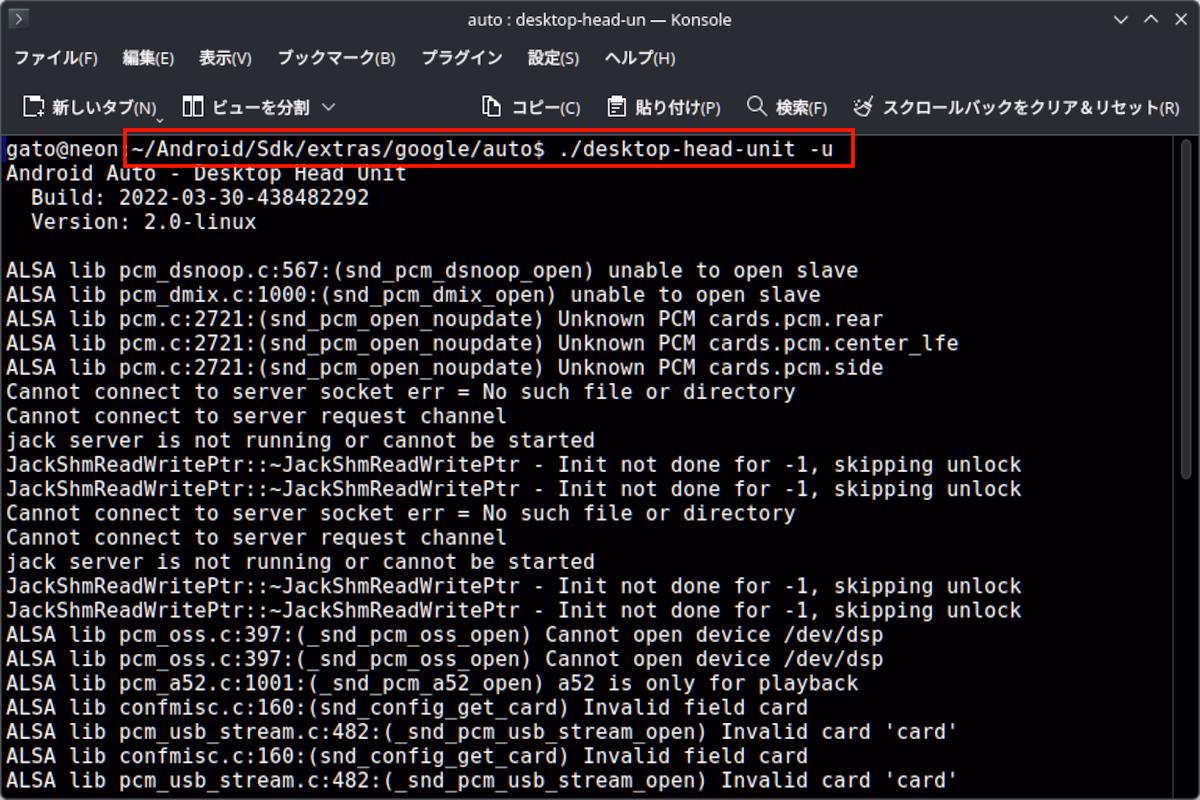Open the プラグイン menu

tap(462, 58)
